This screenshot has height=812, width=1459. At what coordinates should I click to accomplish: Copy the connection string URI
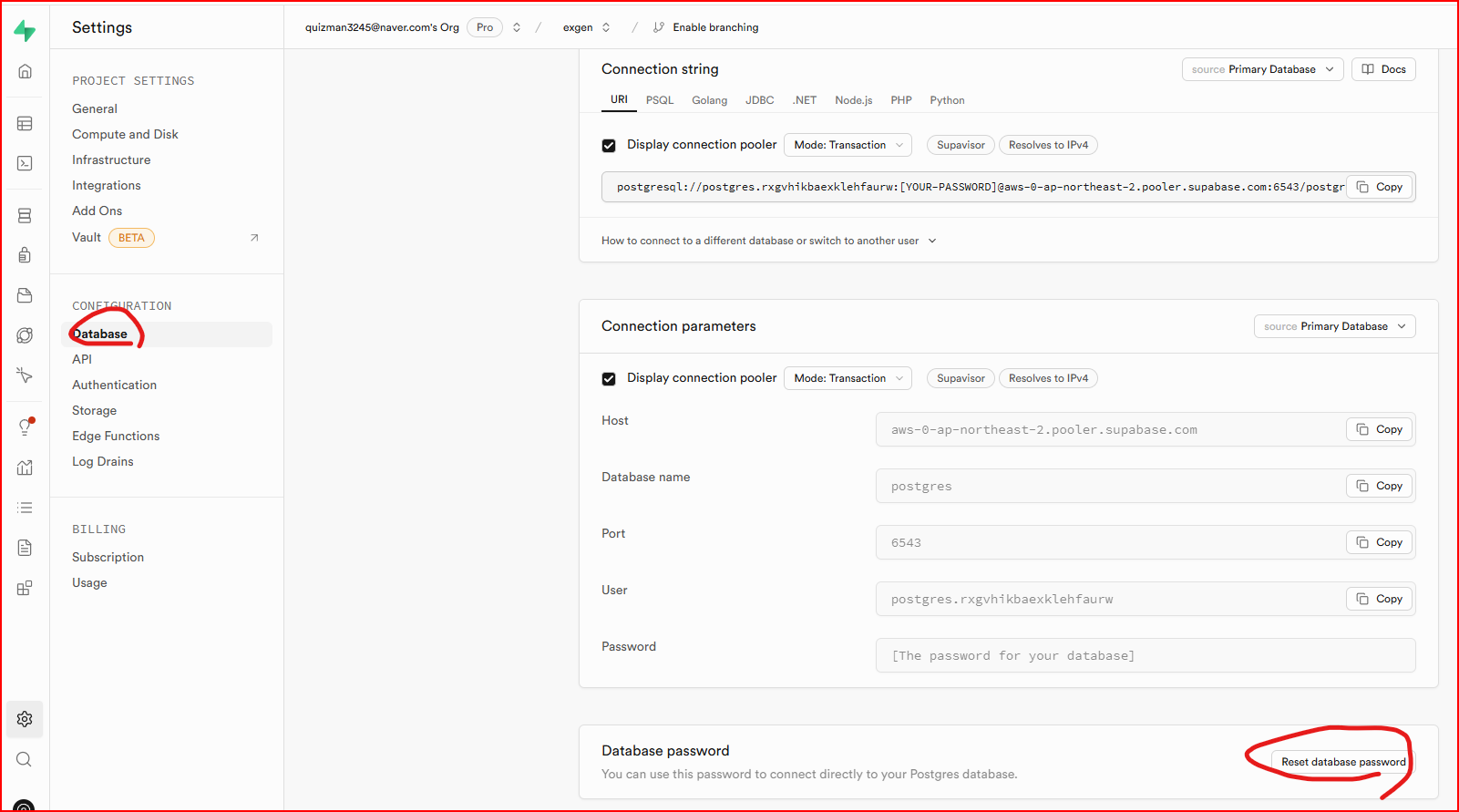[1379, 187]
